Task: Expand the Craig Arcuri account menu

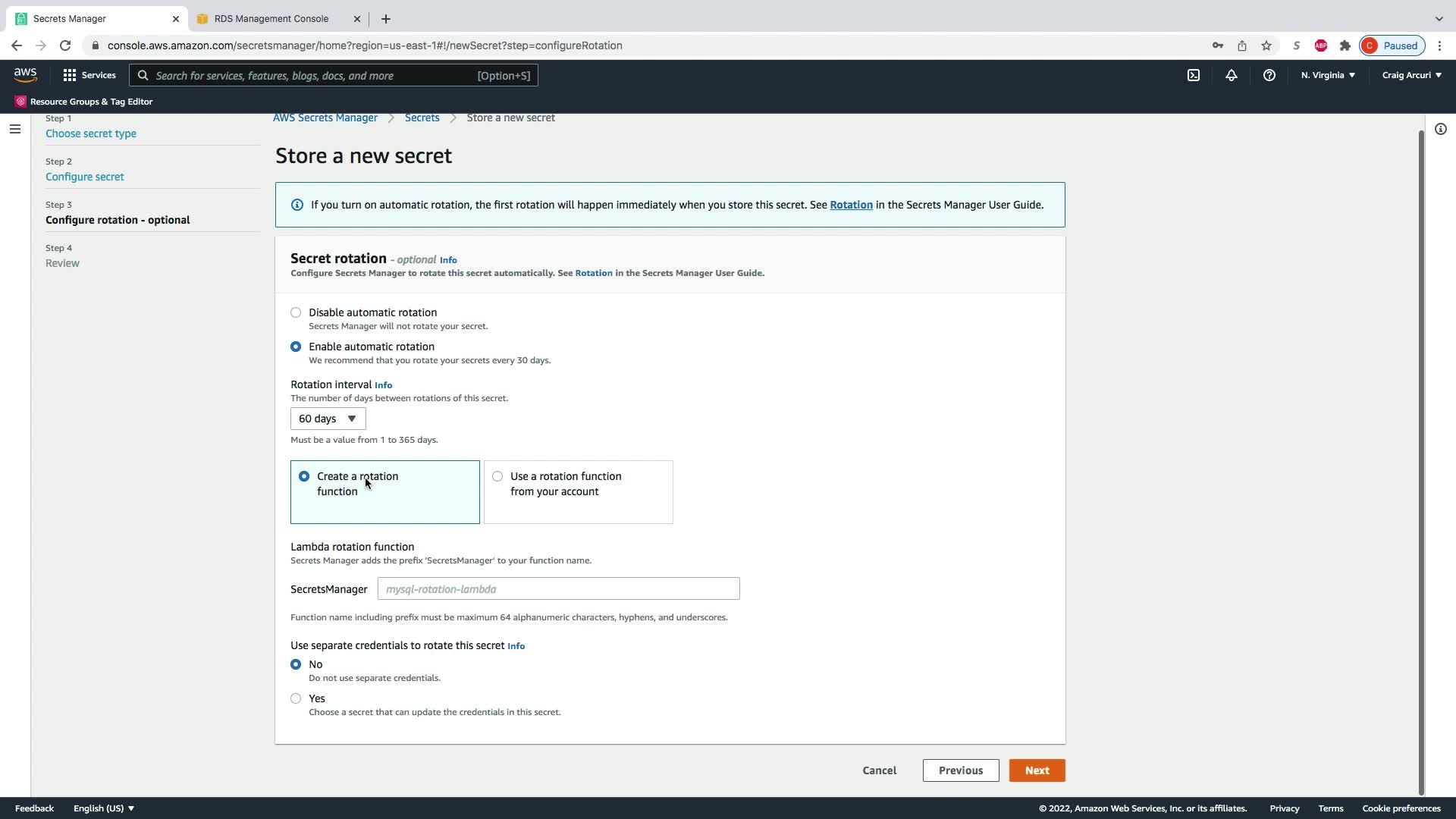Action: click(x=1411, y=75)
